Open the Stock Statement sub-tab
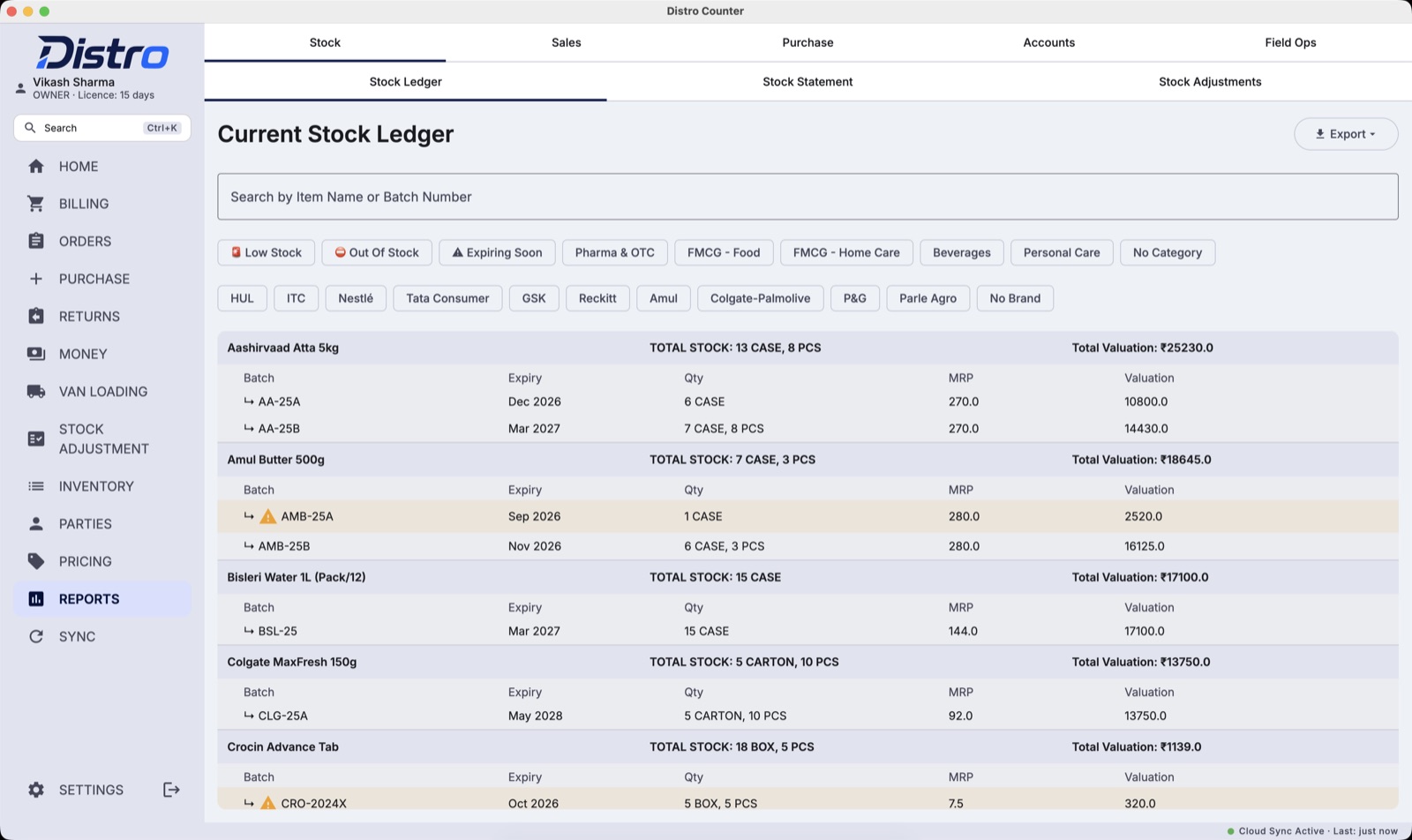1412x840 pixels. 807,82
